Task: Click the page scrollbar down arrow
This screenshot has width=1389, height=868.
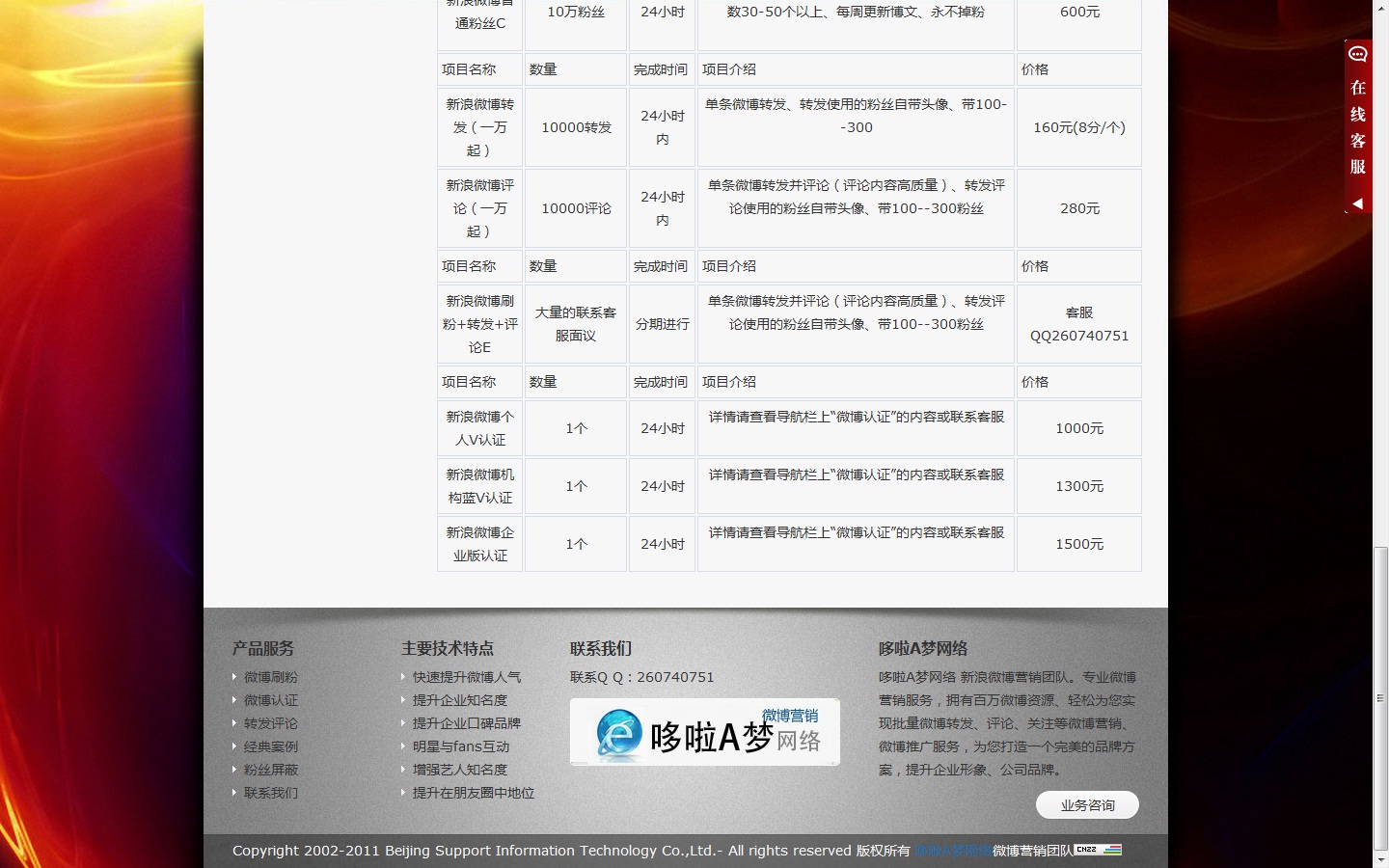Action: (x=1381, y=858)
